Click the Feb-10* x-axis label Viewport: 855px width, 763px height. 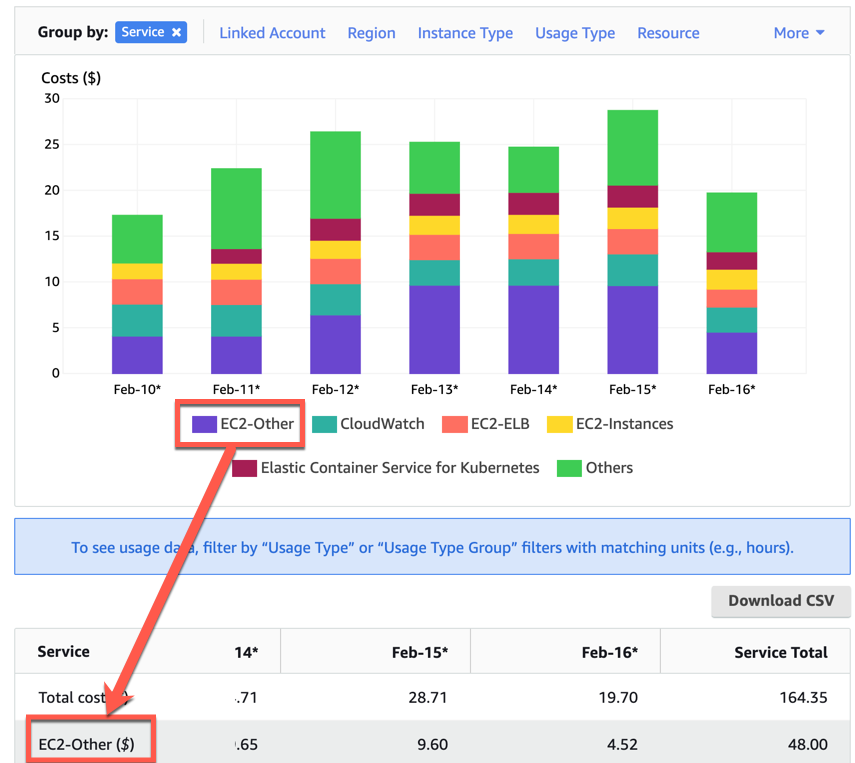click(x=137, y=389)
